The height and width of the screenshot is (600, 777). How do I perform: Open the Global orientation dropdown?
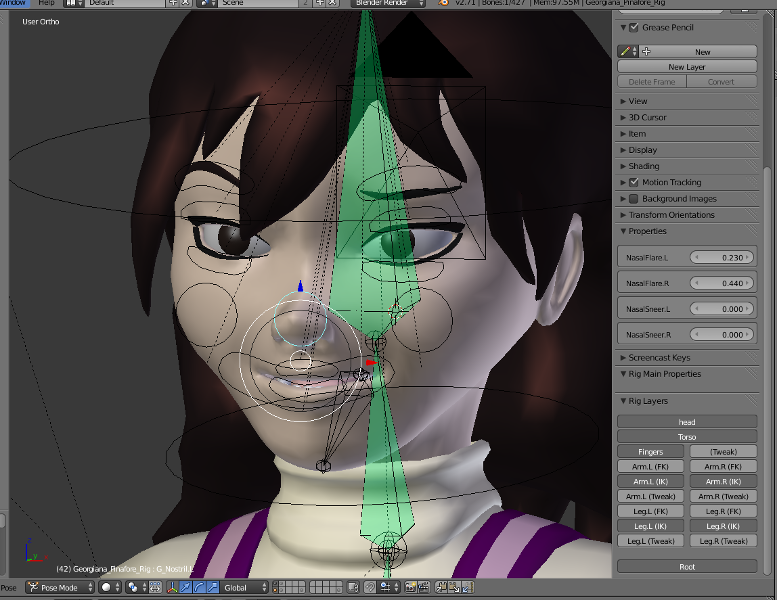point(245,588)
